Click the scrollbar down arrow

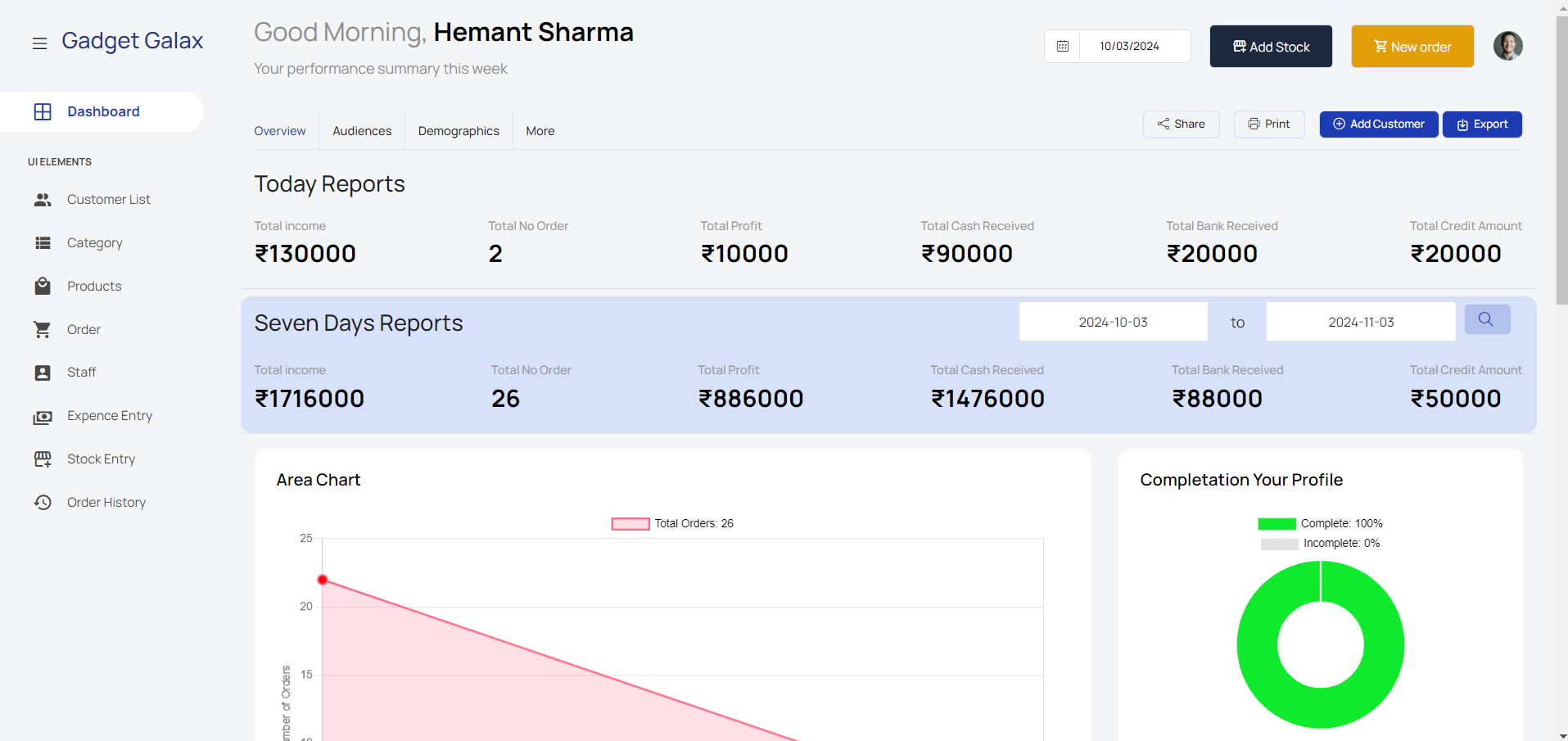(x=1561, y=734)
